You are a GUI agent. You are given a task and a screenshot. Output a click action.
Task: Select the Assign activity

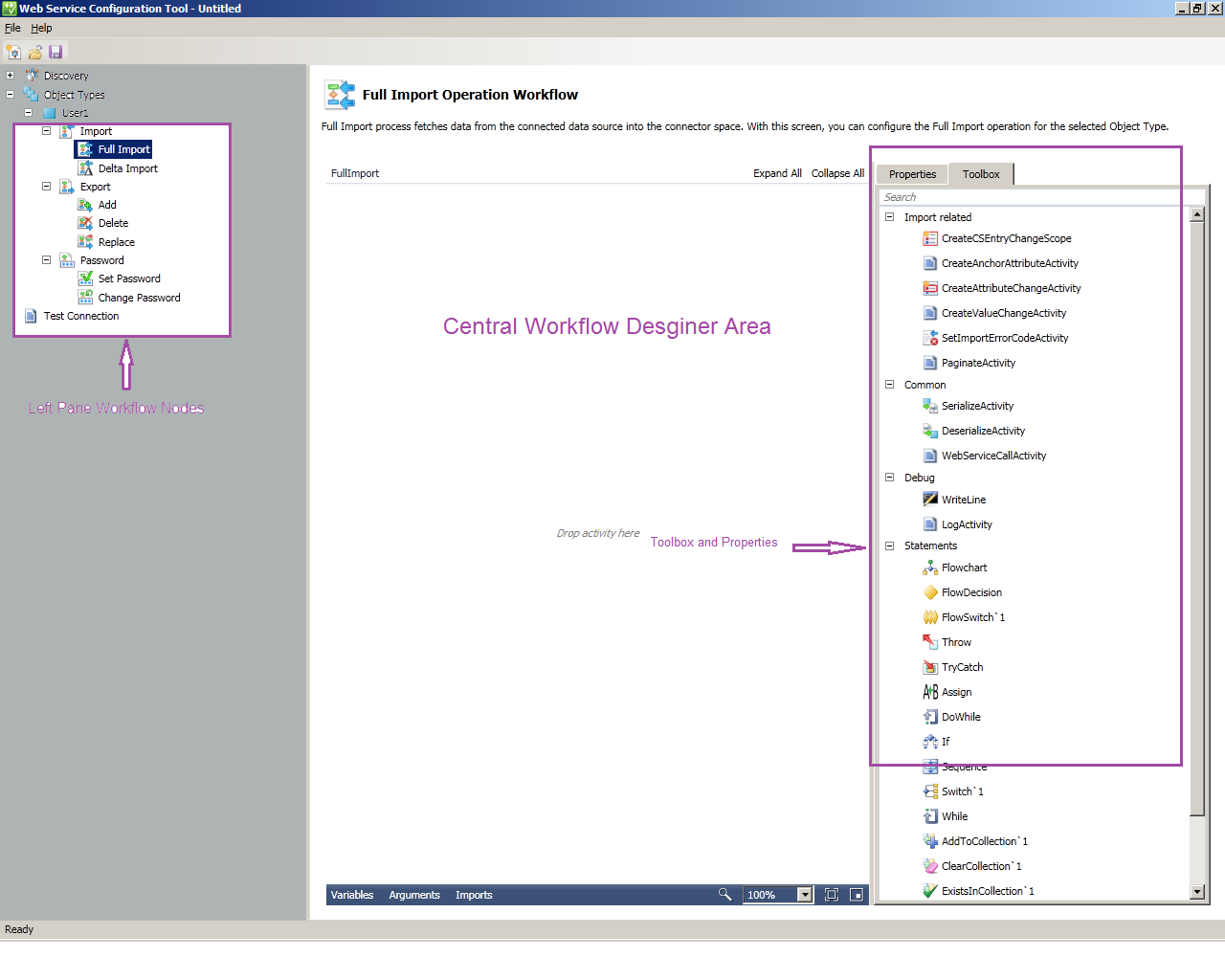coord(957,692)
